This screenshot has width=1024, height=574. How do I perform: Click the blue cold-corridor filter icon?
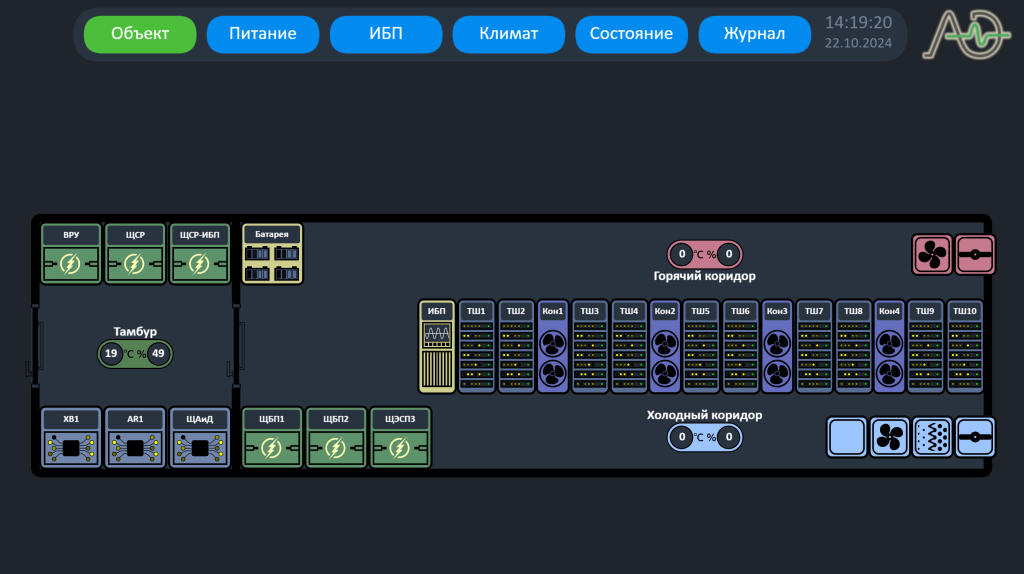[932, 438]
